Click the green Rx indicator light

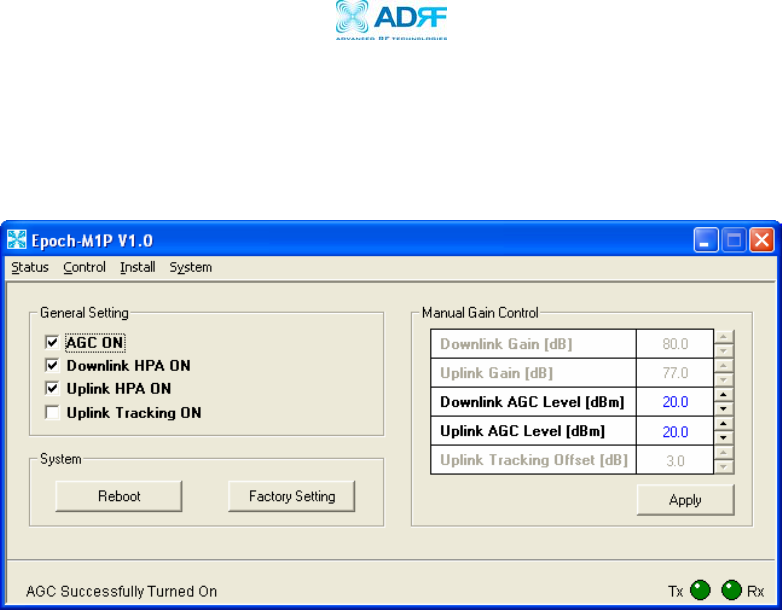coord(731,591)
